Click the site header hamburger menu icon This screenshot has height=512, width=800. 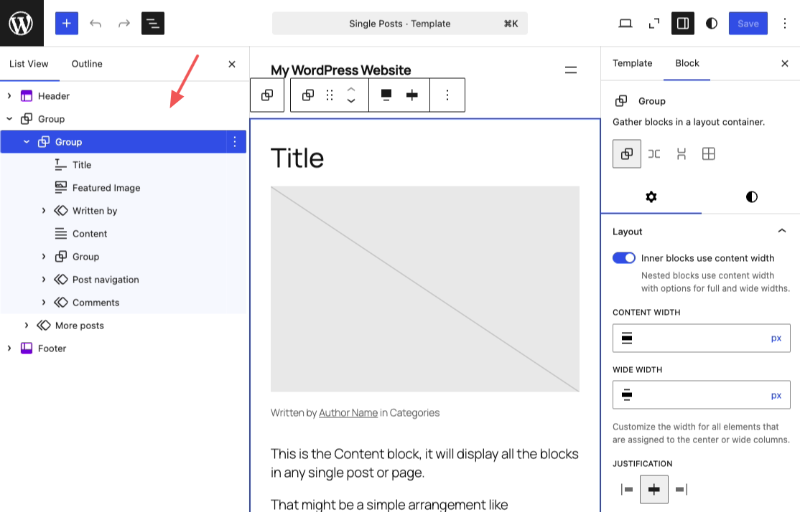pos(570,70)
